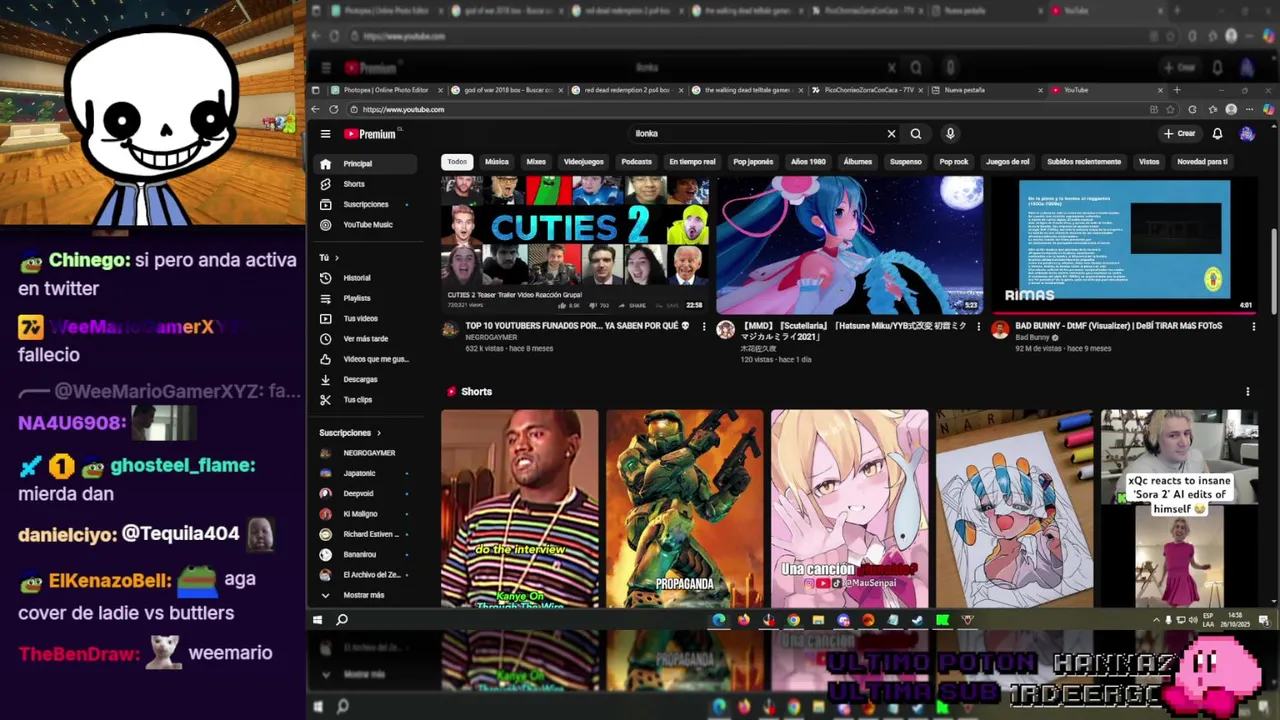Switch to the walking dead telltale tab

click(x=747, y=90)
